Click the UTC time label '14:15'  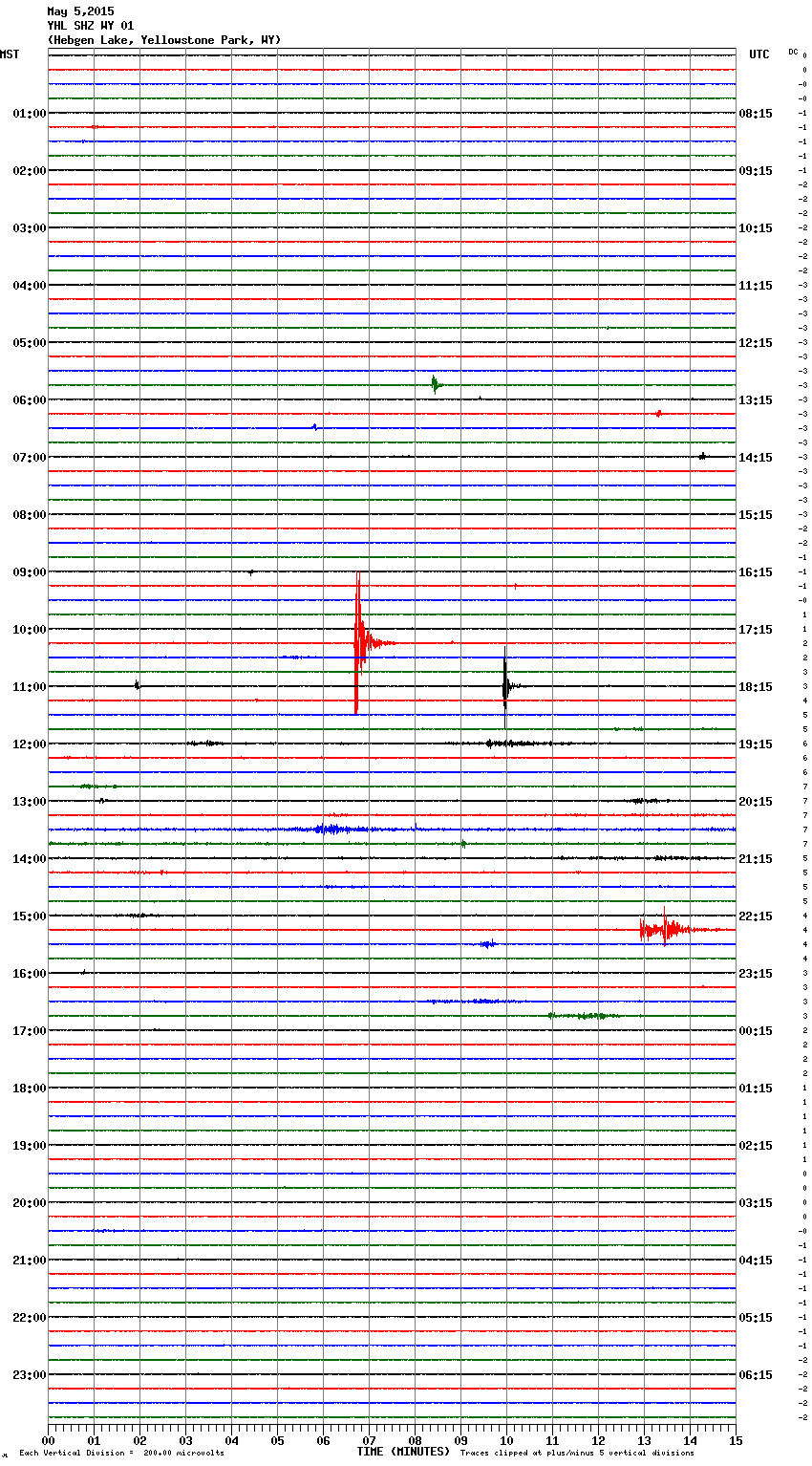[756, 458]
